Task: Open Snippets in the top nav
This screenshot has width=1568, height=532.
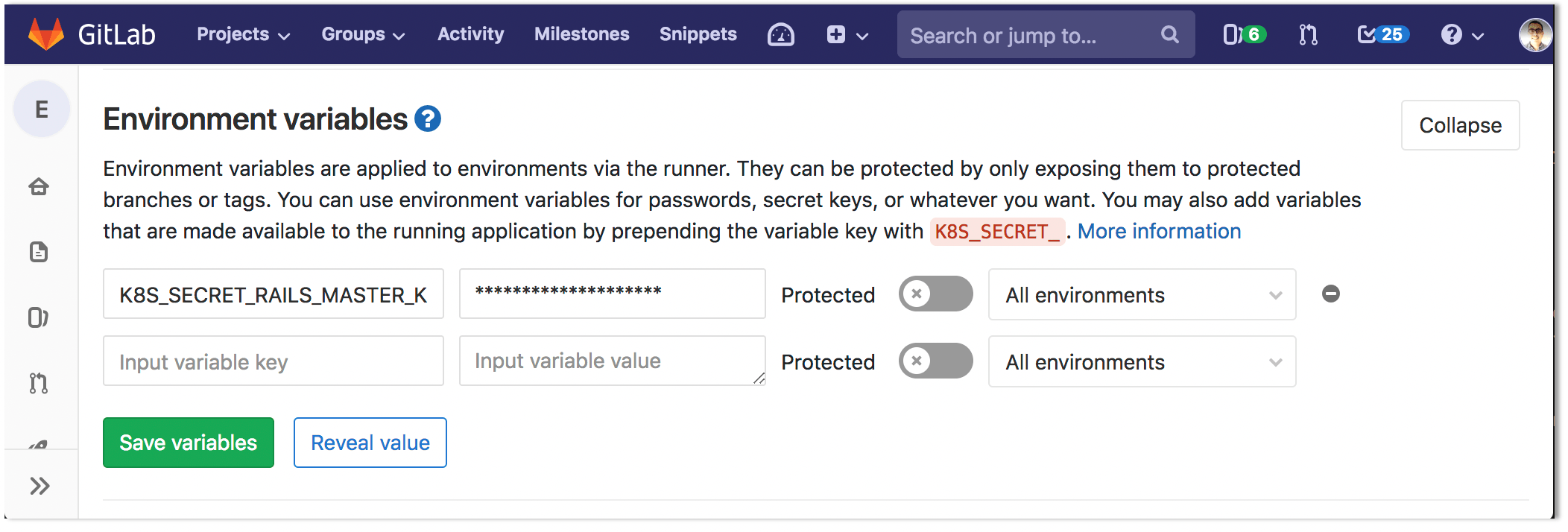Action: (698, 34)
